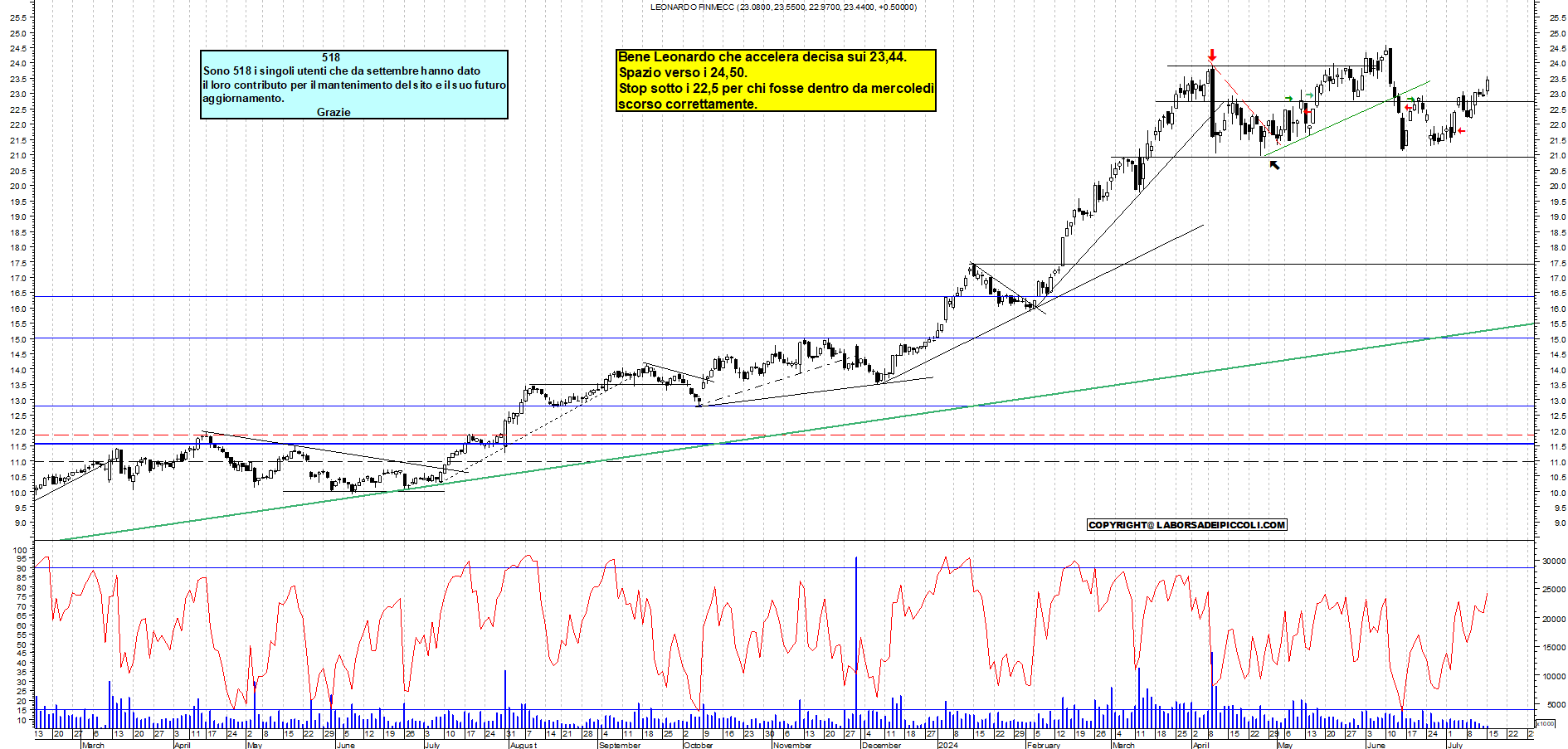Image resolution: width=1568 pixels, height=749 pixels.
Task: Click the November label on the time axis
Action: (x=792, y=745)
